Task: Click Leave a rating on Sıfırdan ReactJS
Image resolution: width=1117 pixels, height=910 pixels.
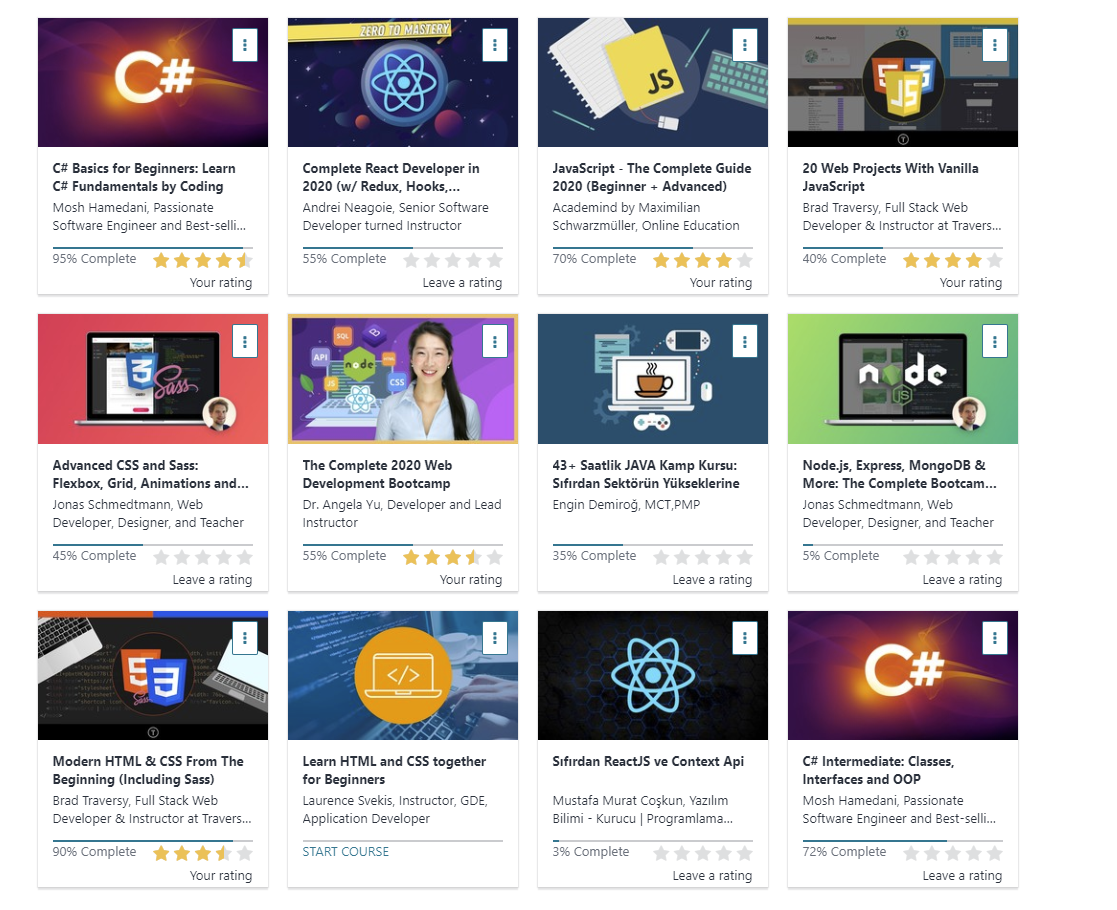Action: [x=712, y=876]
